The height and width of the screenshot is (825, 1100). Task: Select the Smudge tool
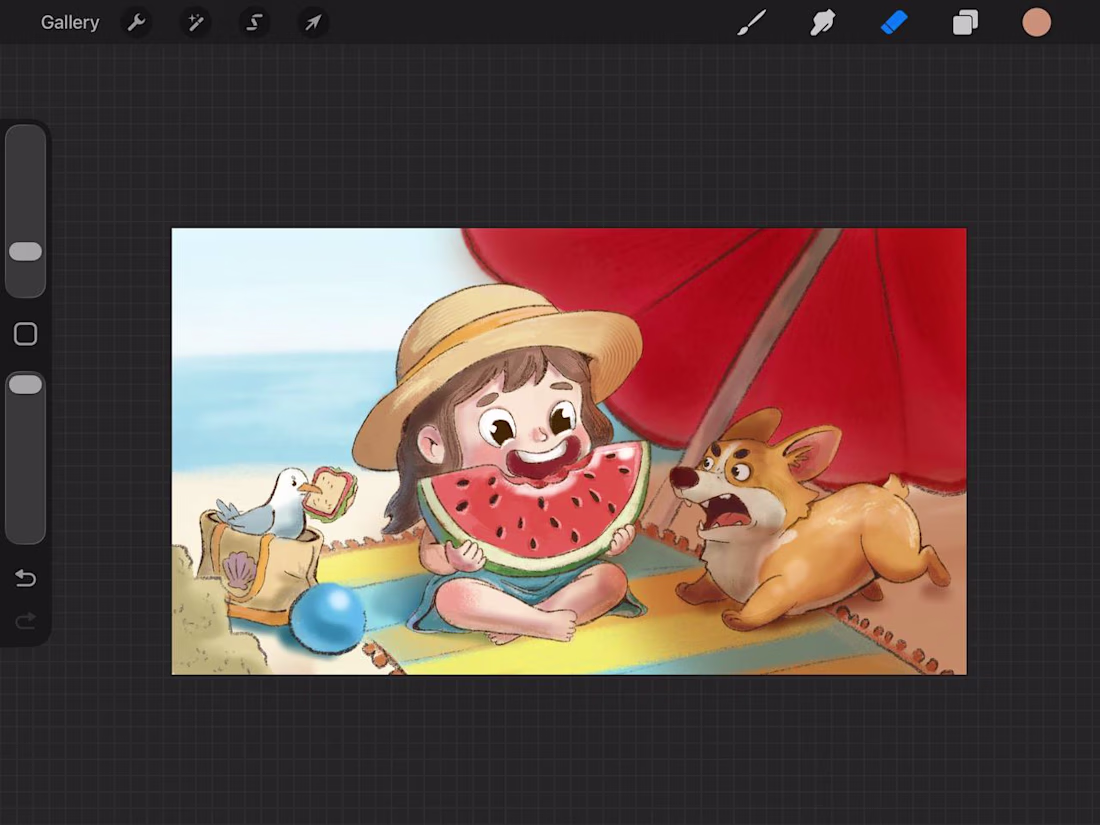point(822,22)
